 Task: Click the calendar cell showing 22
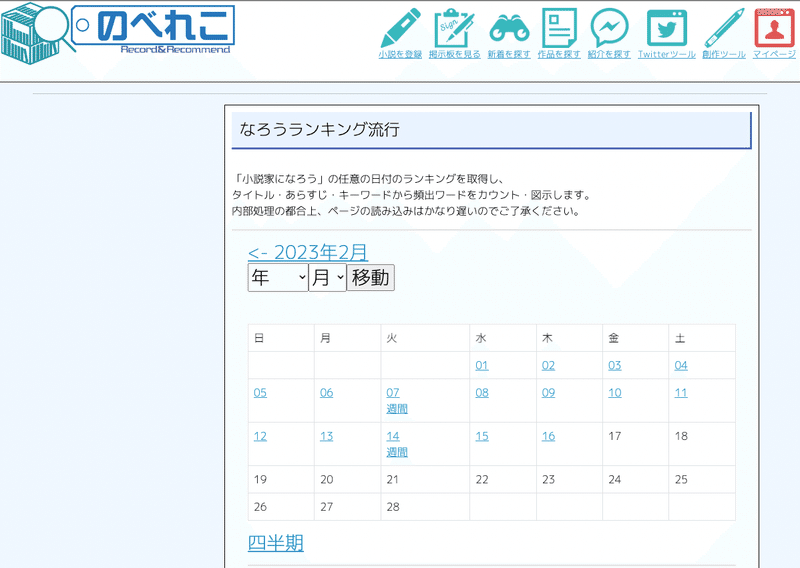click(x=503, y=479)
